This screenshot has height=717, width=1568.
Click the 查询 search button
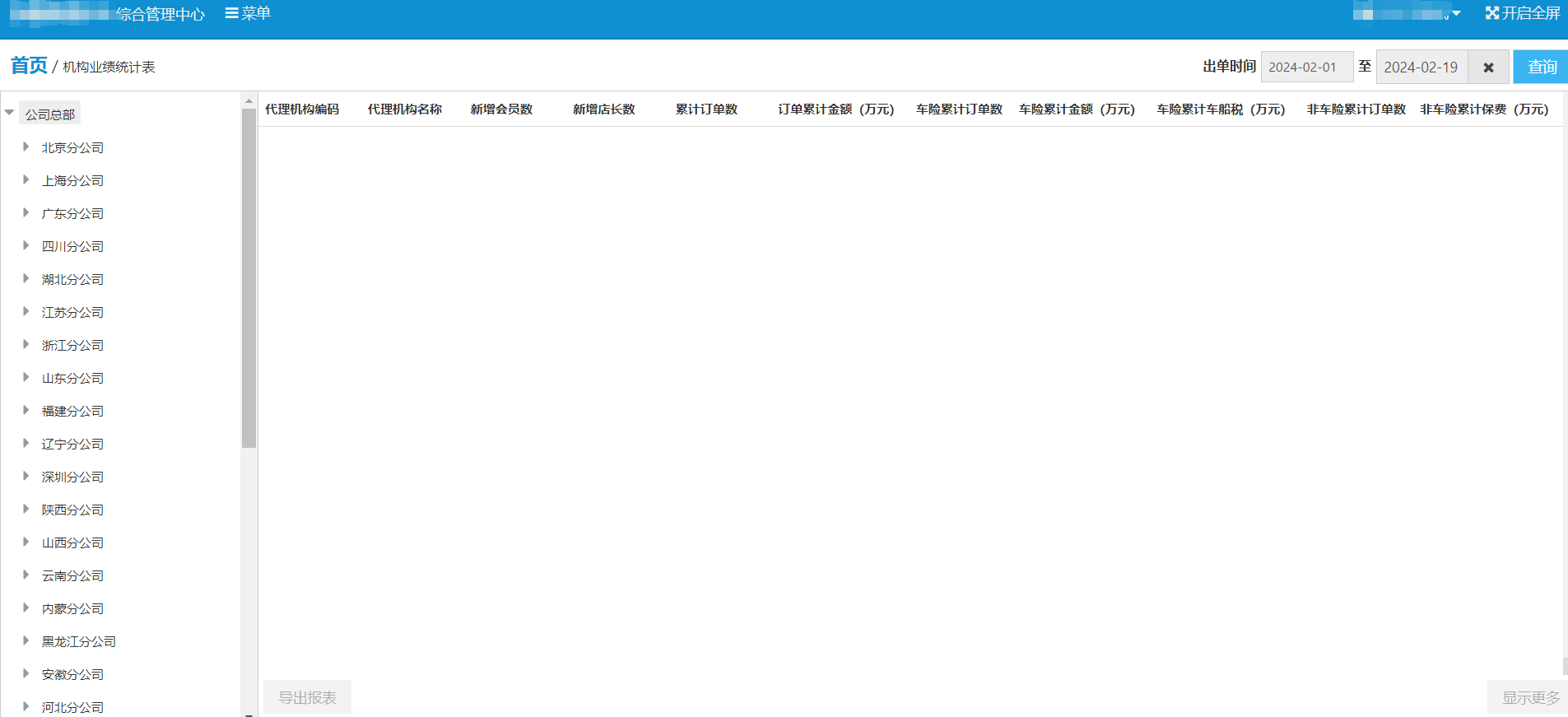tap(1542, 67)
